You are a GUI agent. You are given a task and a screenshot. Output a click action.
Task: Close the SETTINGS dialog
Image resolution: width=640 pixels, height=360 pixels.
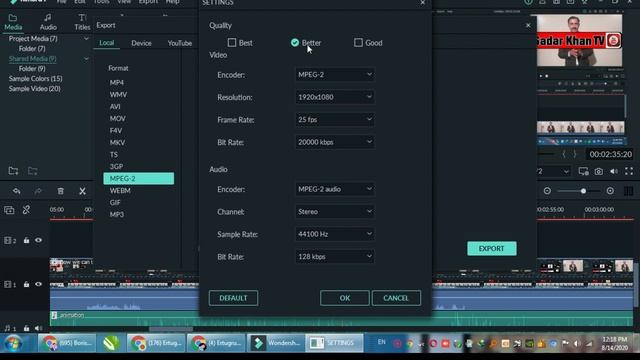[423, 3]
